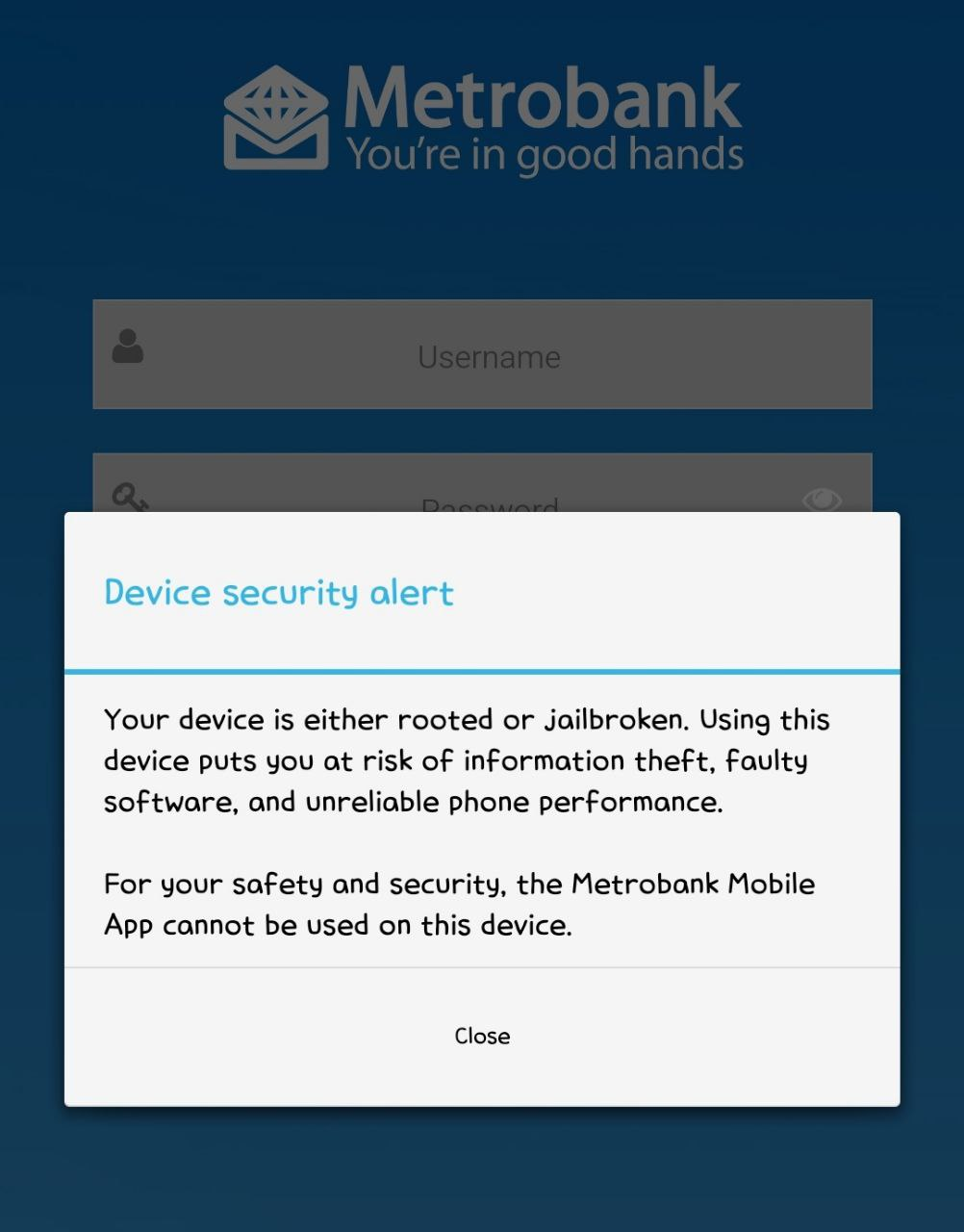The height and width of the screenshot is (1232, 964).
Task: Toggle password visibility with eye icon
Action: (x=822, y=500)
